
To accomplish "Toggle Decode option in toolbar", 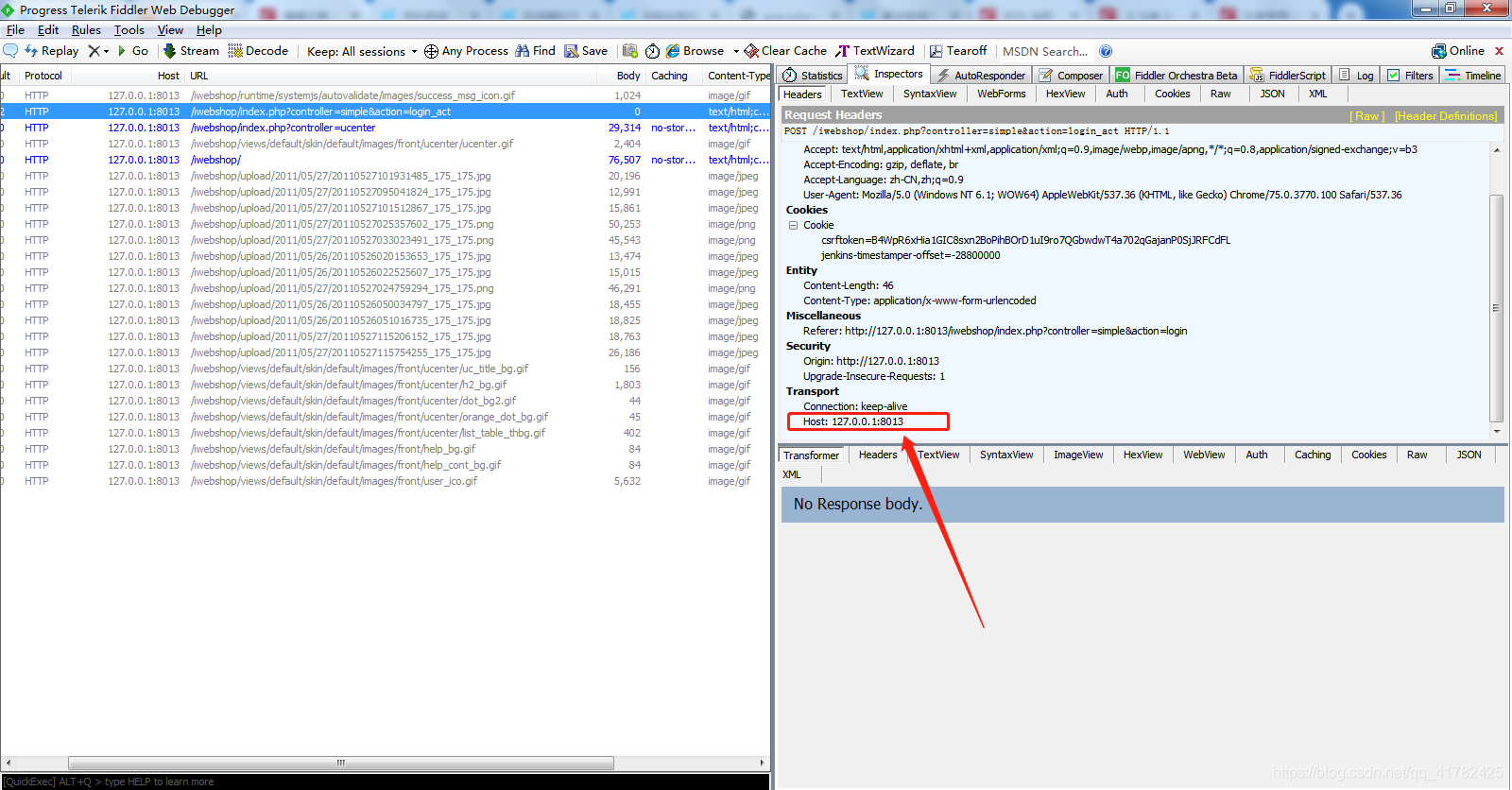I will [x=258, y=51].
